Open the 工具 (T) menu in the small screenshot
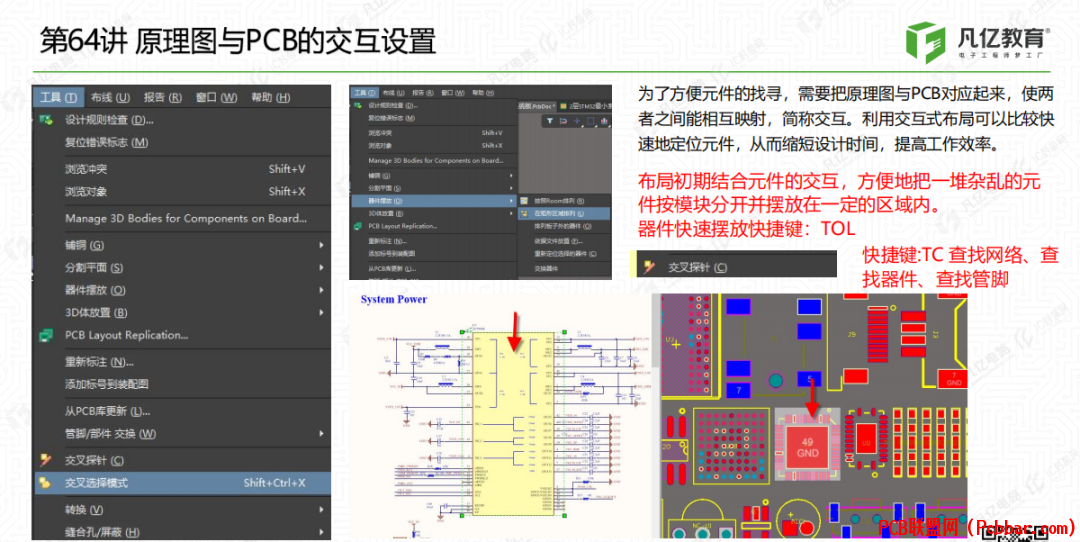Image resolution: width=1080 pixels, height=542 pixels. [363, 92]
